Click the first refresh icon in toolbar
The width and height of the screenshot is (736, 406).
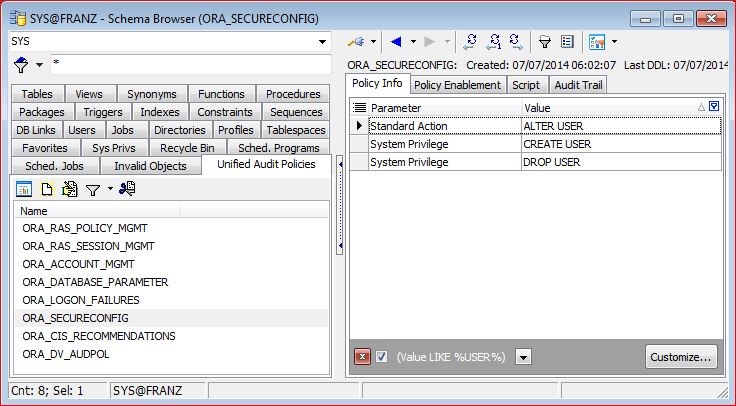pos(470,42)
